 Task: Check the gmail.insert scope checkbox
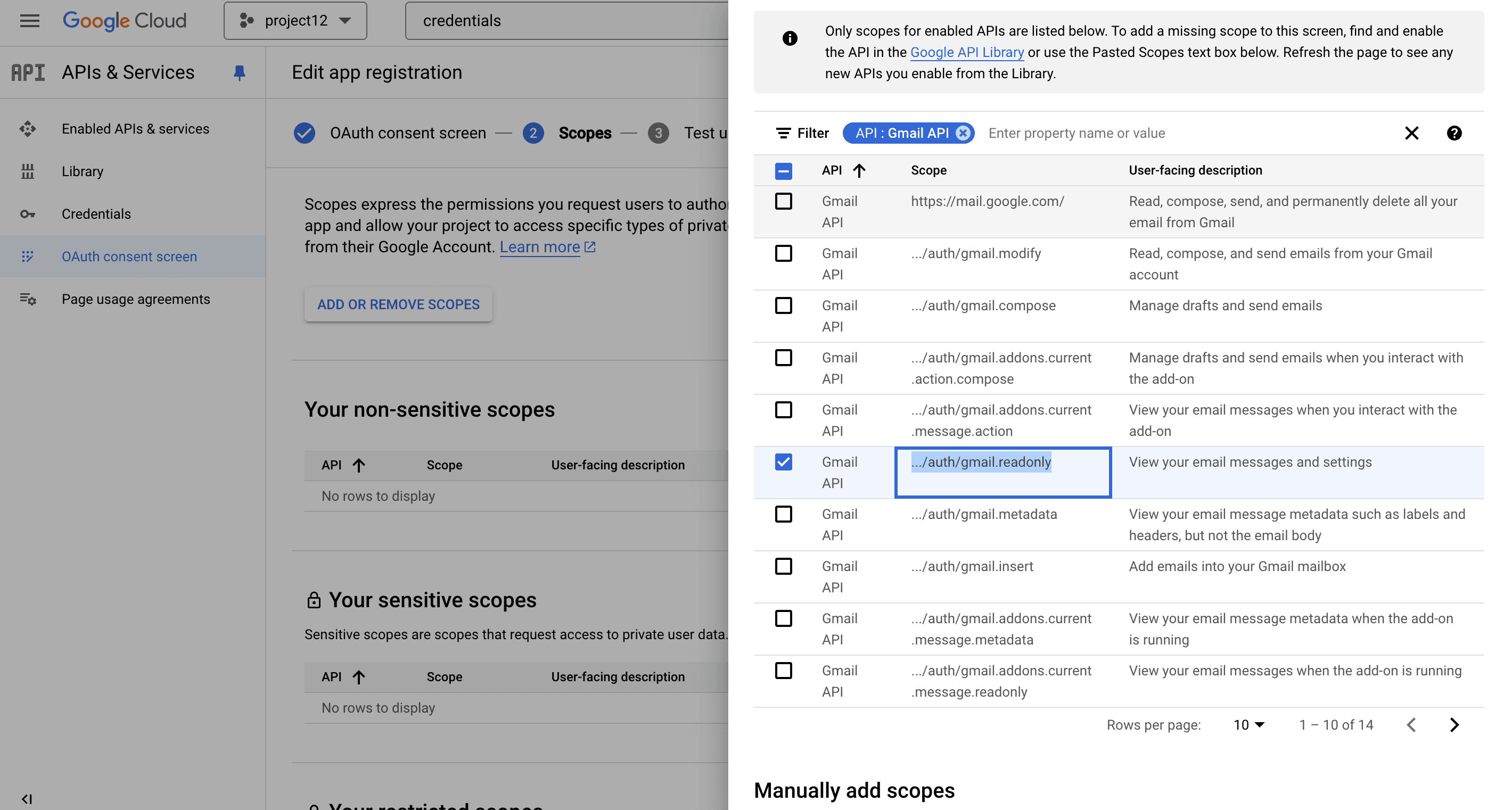click(783, 567)
